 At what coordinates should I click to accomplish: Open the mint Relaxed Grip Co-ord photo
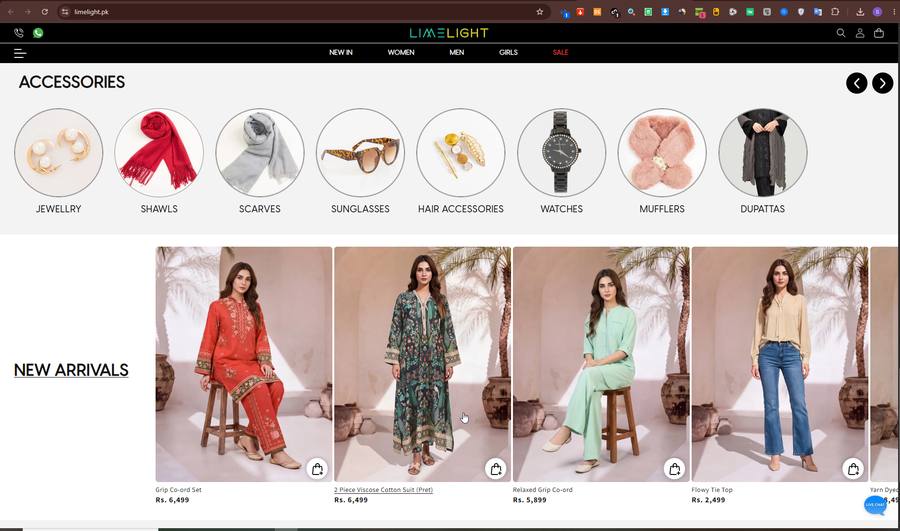click(x=601, y=364)
